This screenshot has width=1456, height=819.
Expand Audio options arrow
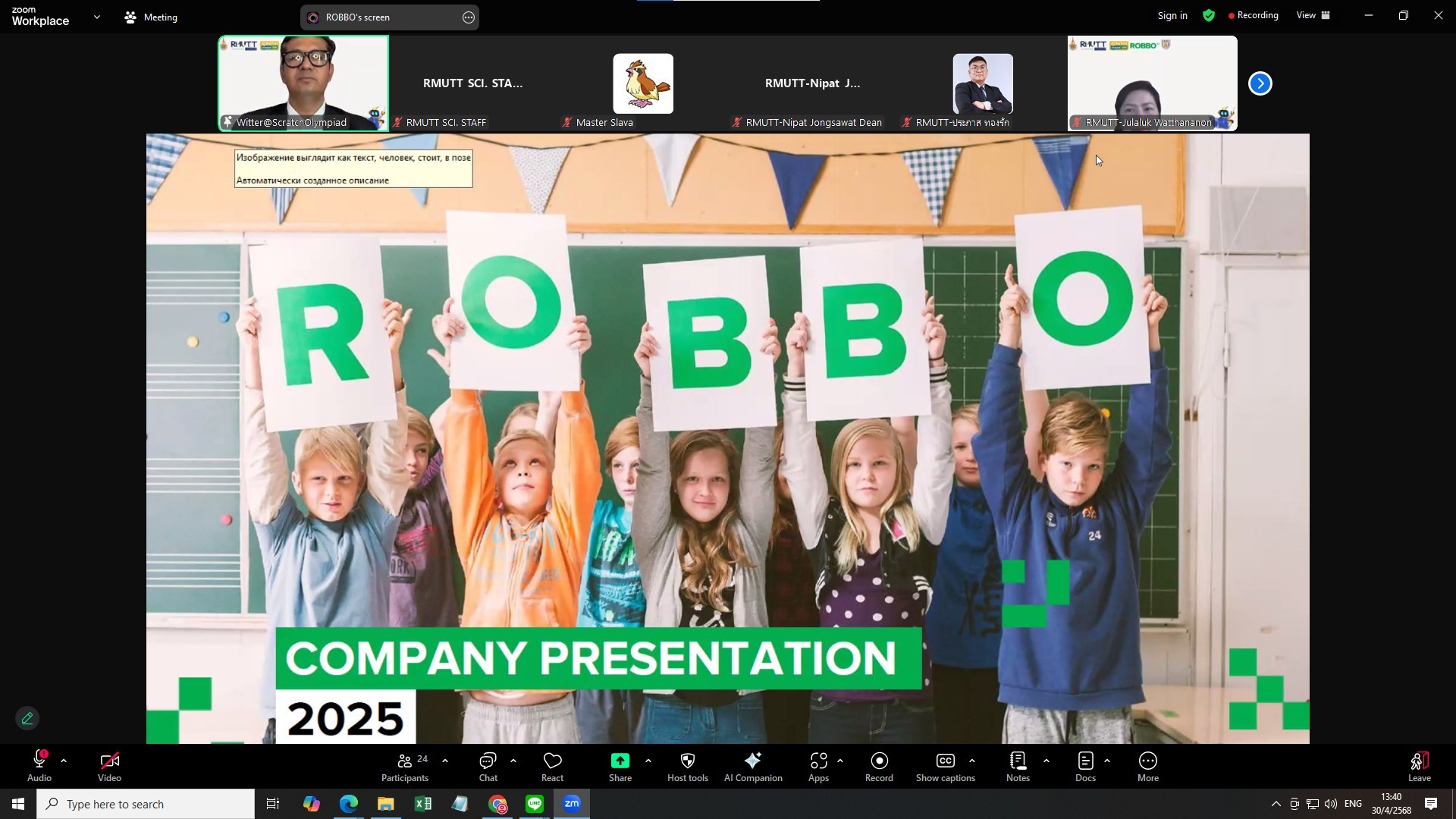tap(64, 761)
